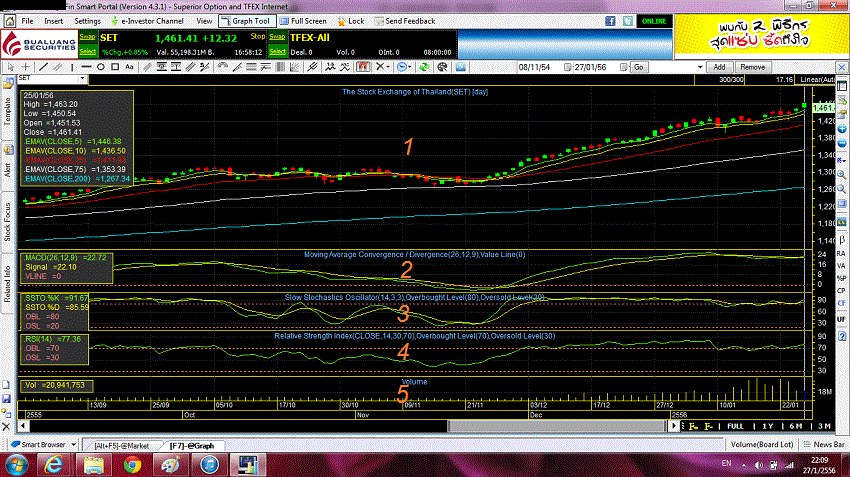
Task: Click the Remove indicator button
Action: [x=752, y=67]
